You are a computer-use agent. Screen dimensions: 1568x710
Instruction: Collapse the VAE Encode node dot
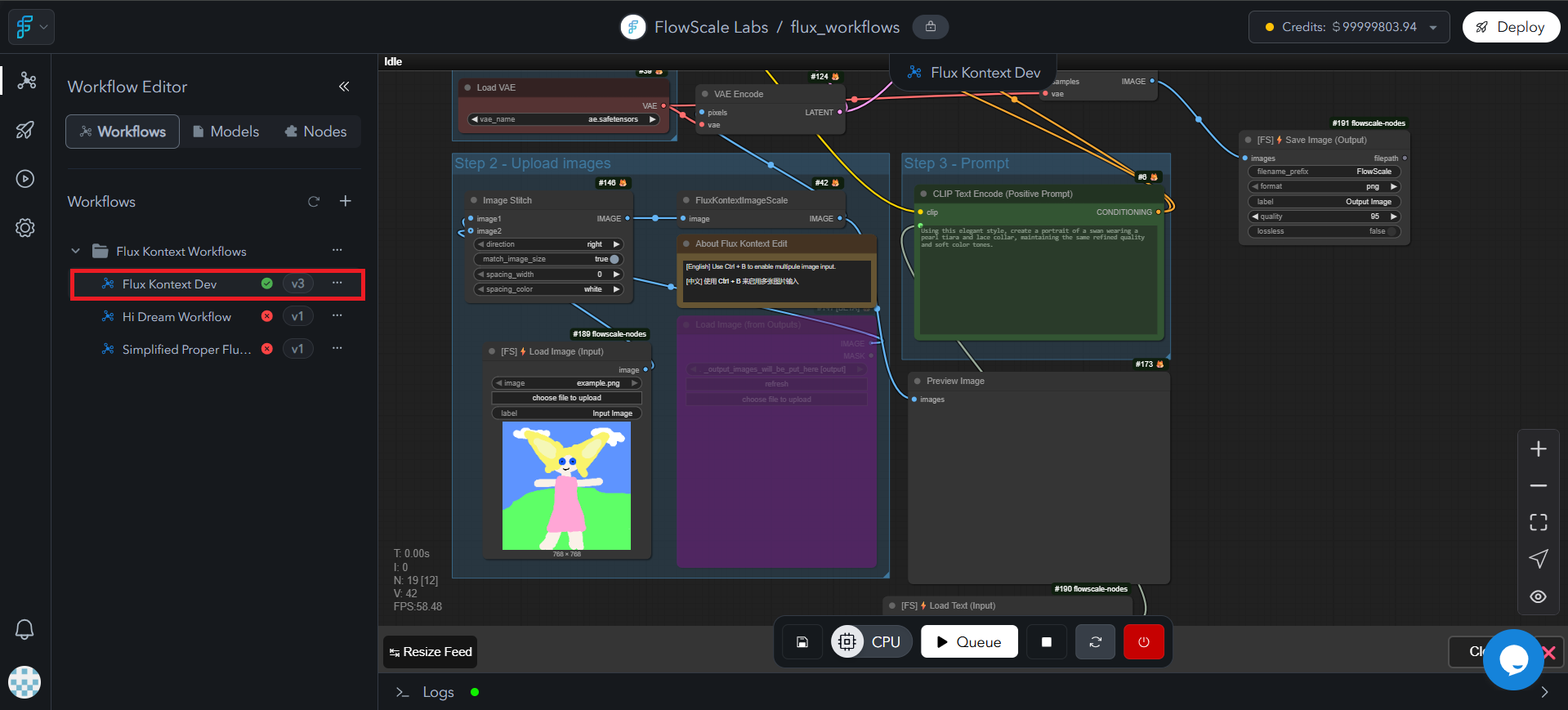click(705, 94)
